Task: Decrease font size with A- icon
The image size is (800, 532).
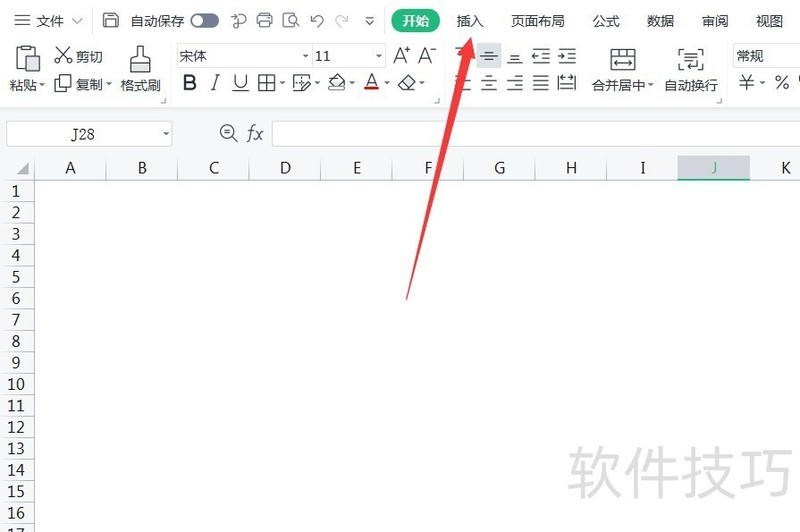Action: [x=427, y=55]
